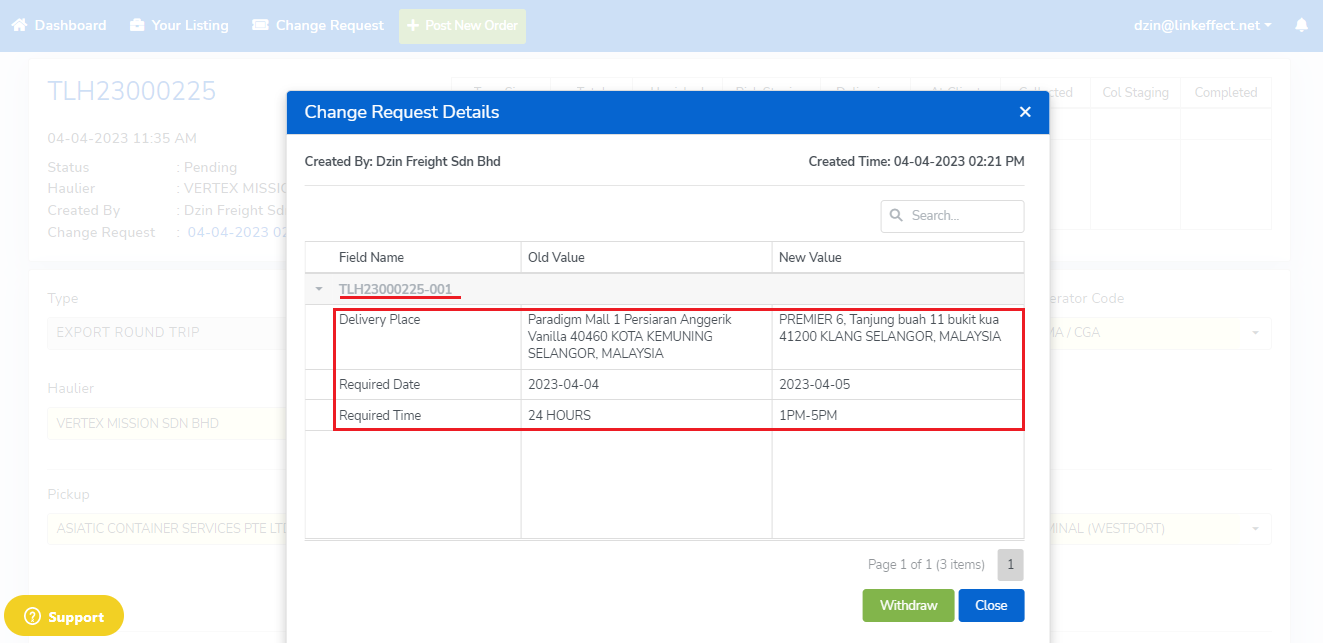Close the dialog with the X icon

point(1025,112)
